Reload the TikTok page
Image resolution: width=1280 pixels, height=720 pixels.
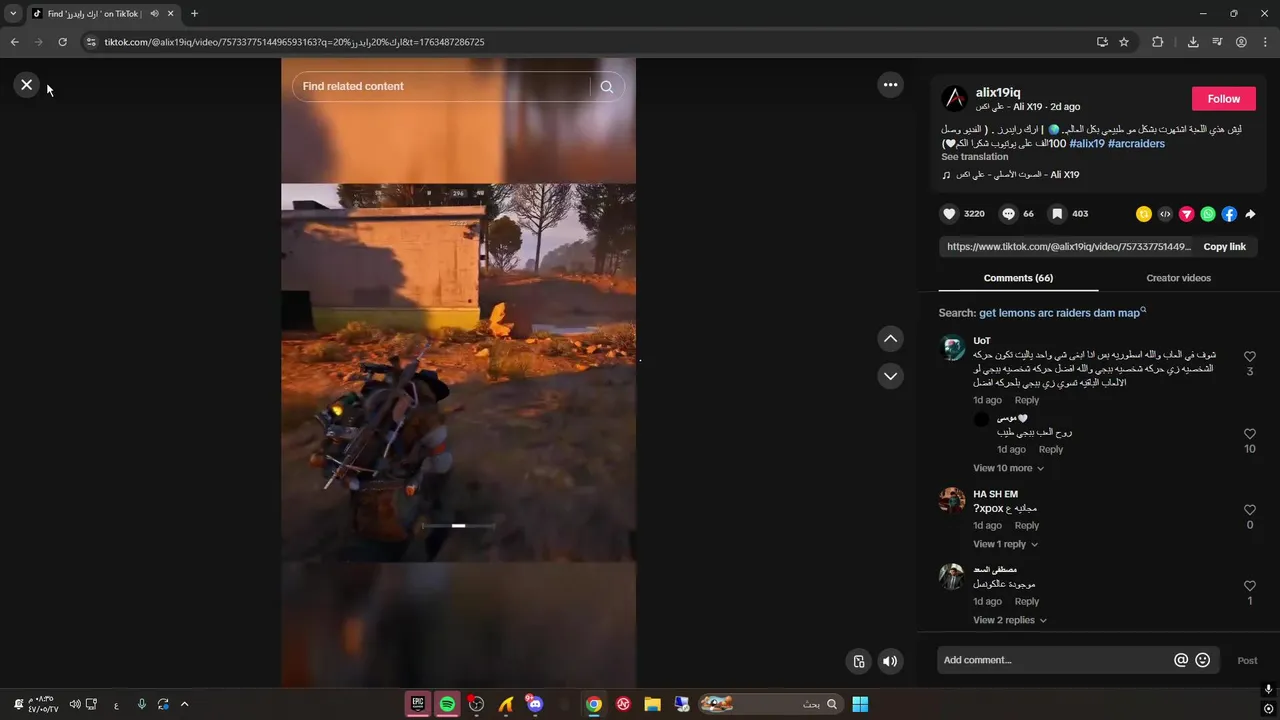coord(62,42)
